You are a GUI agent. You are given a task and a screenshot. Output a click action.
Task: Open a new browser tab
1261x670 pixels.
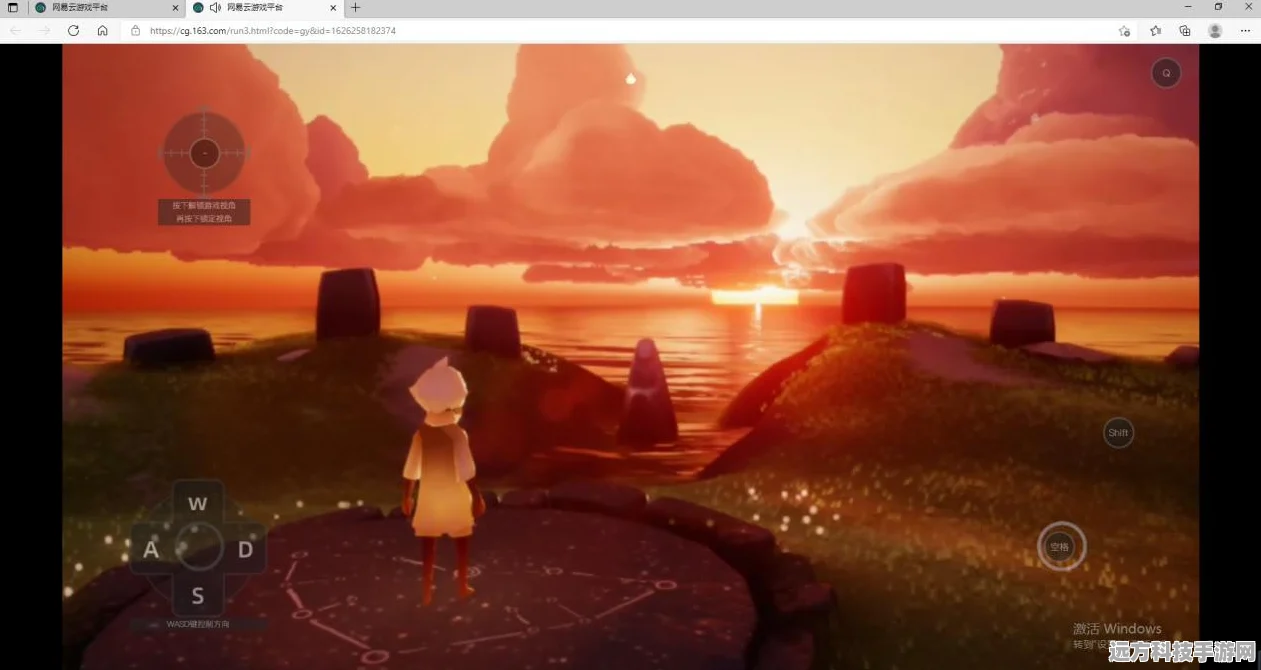(x=355, y=7)
